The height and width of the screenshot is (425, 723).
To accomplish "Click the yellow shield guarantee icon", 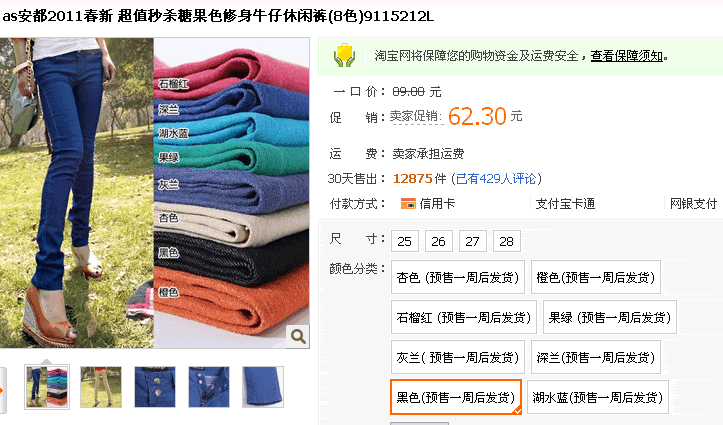I will point(344,56).
